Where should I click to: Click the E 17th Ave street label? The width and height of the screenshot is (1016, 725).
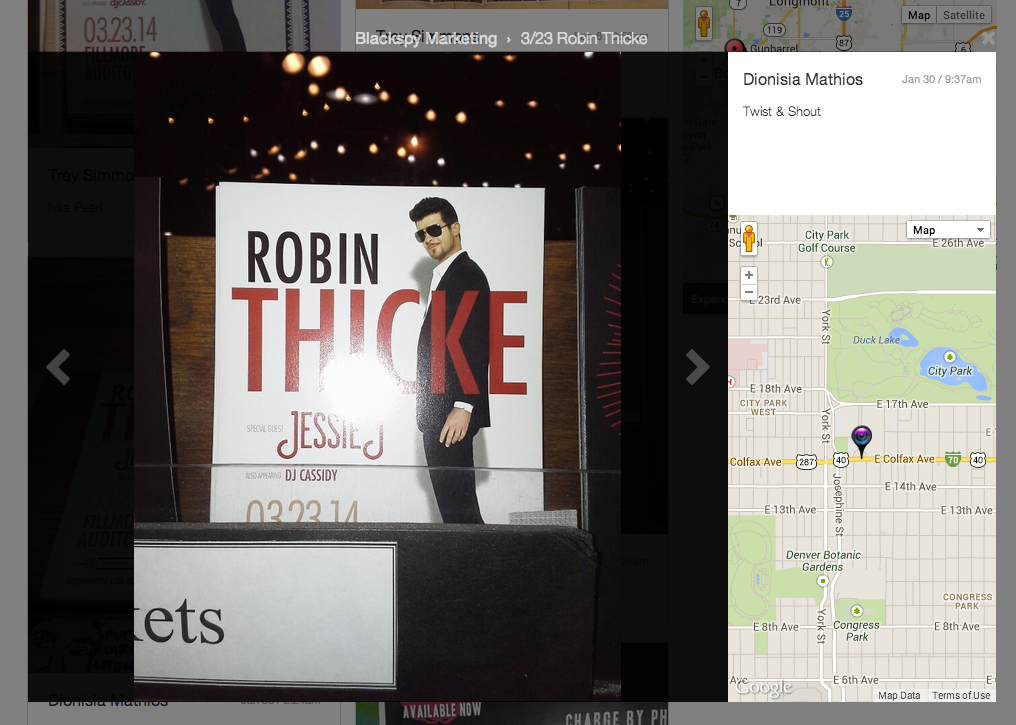(903, 404)
